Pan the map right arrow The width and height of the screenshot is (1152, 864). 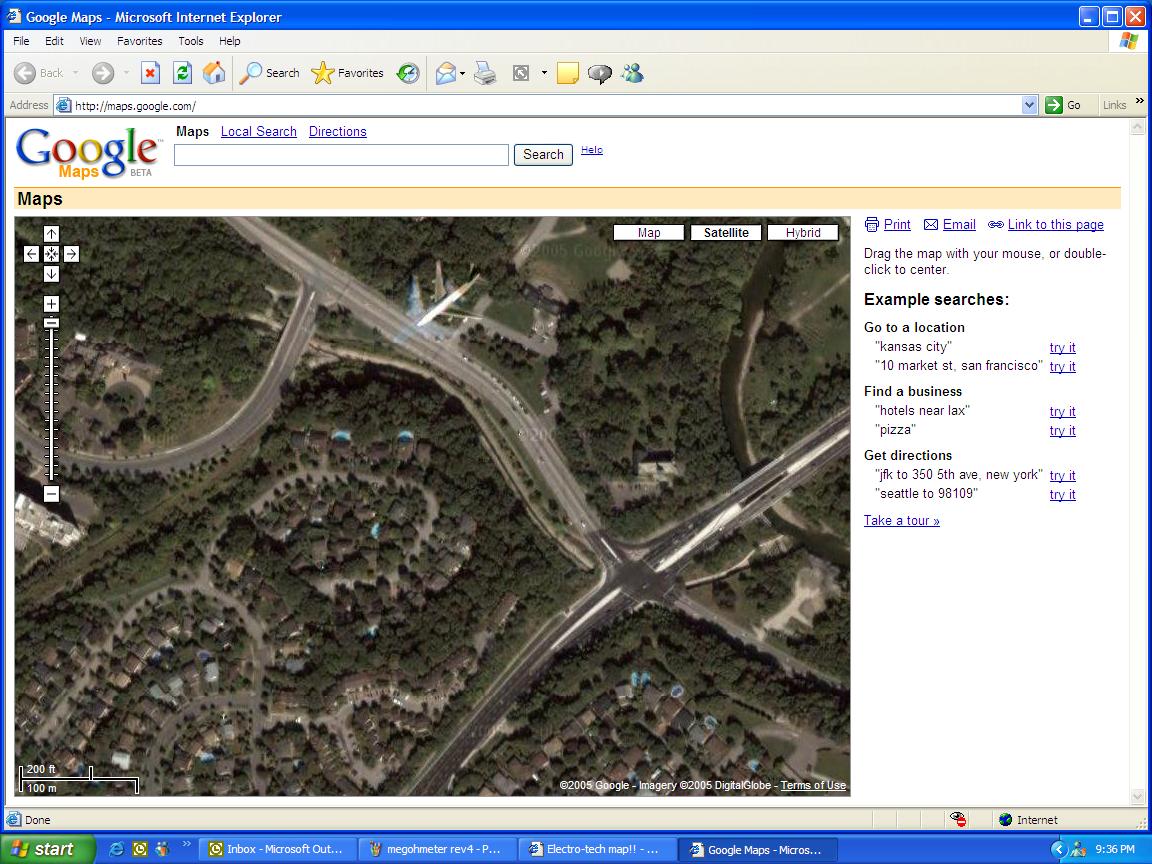click(x=71, y=254)
